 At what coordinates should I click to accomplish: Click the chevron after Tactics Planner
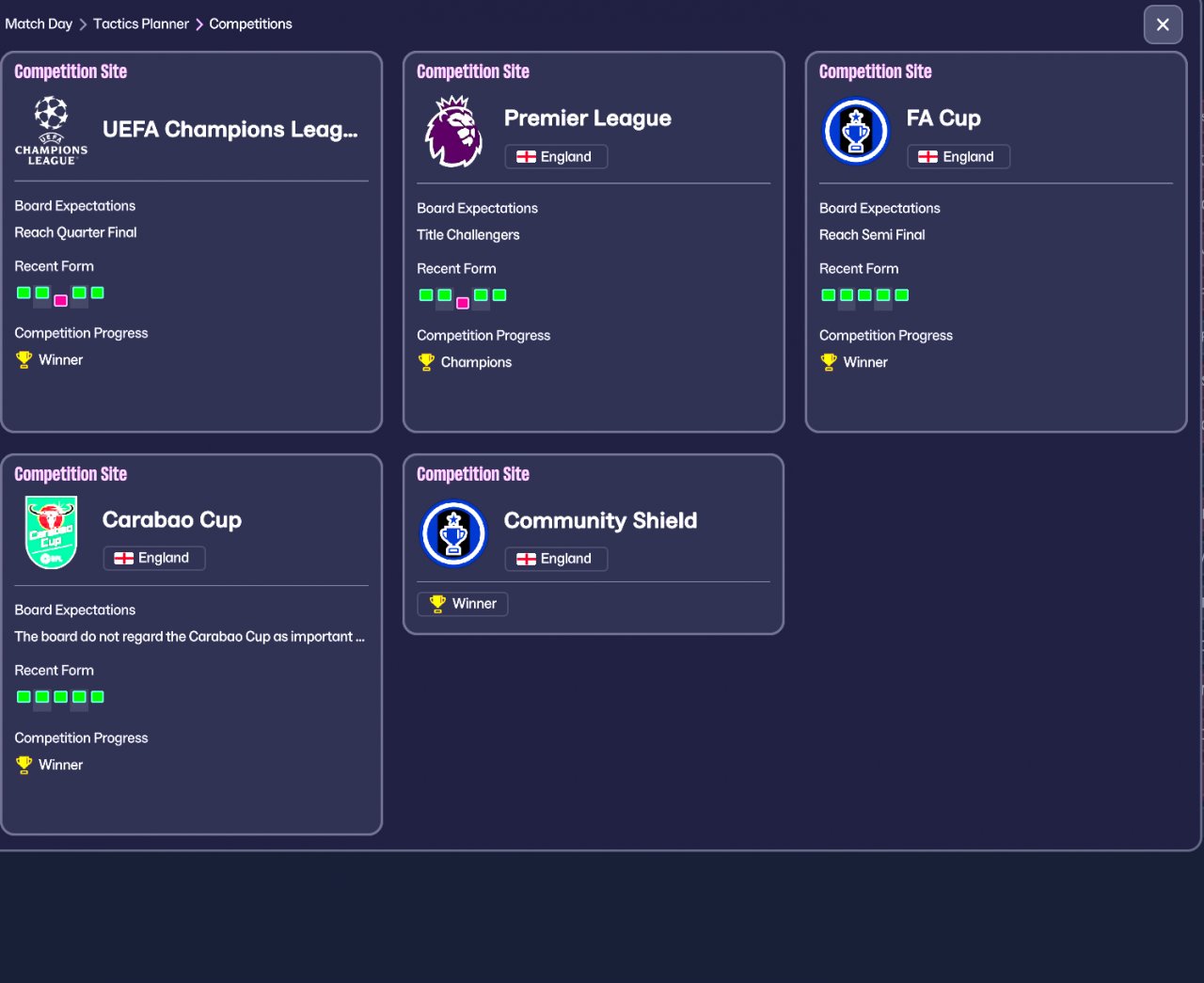click(199, 24)
